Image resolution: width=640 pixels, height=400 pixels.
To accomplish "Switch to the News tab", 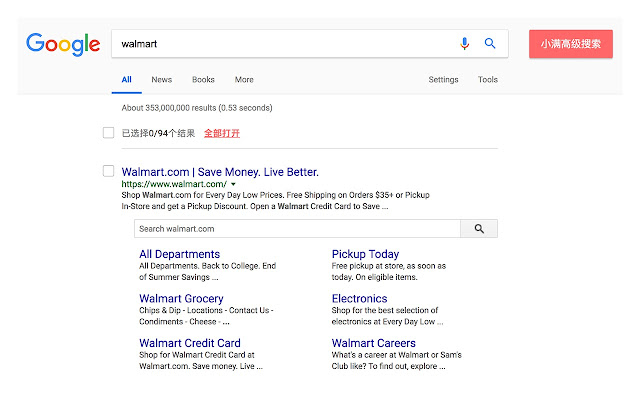I will click(x=161, y=80).
